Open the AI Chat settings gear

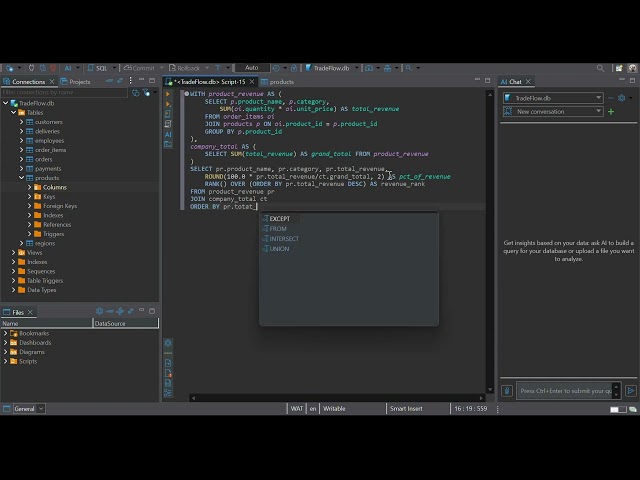click(621, 98)
